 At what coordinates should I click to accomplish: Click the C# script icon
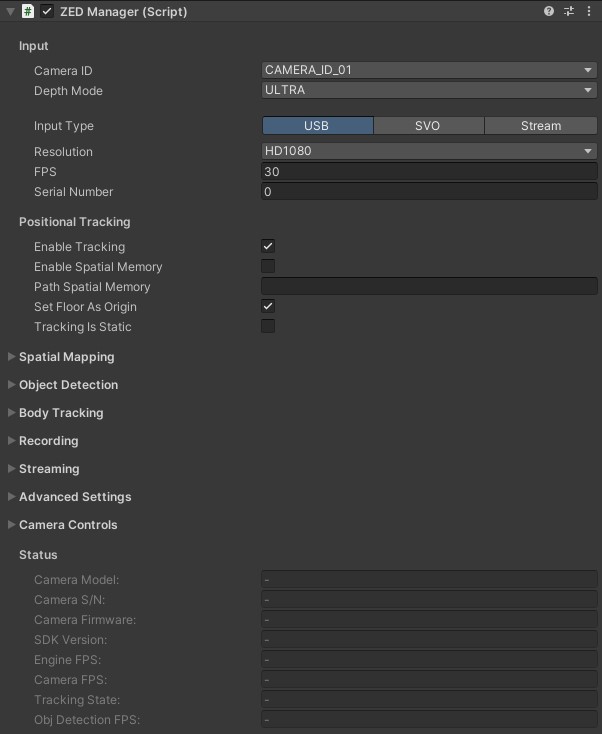tap(28, 11)
